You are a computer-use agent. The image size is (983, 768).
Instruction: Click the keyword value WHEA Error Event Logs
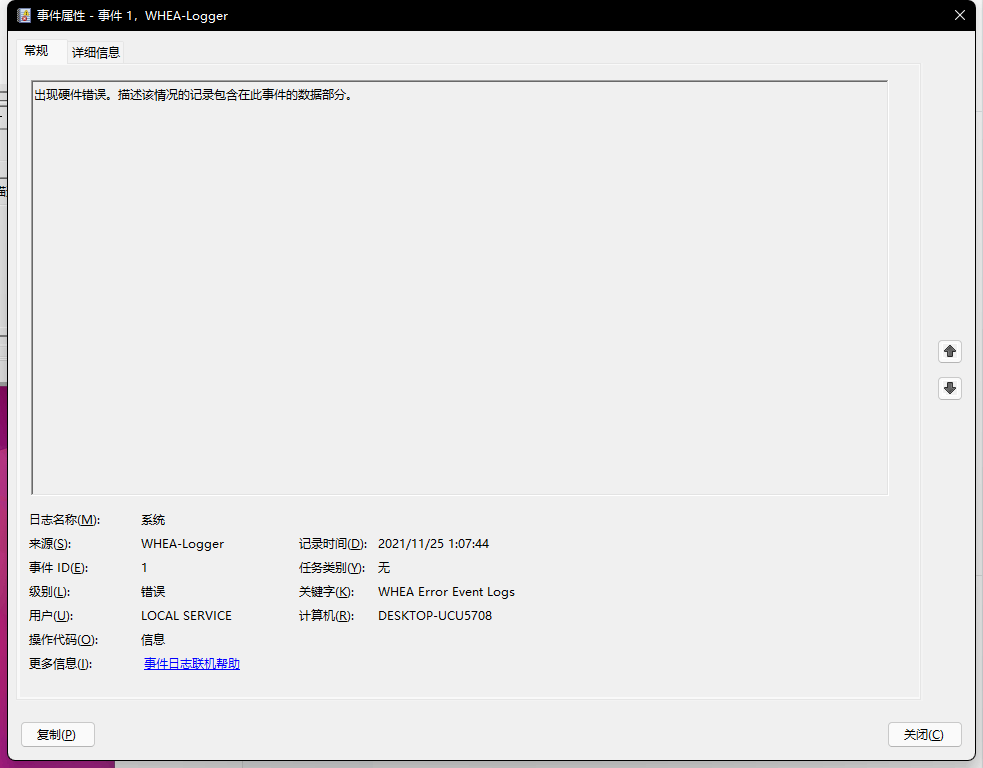(446, 592)
